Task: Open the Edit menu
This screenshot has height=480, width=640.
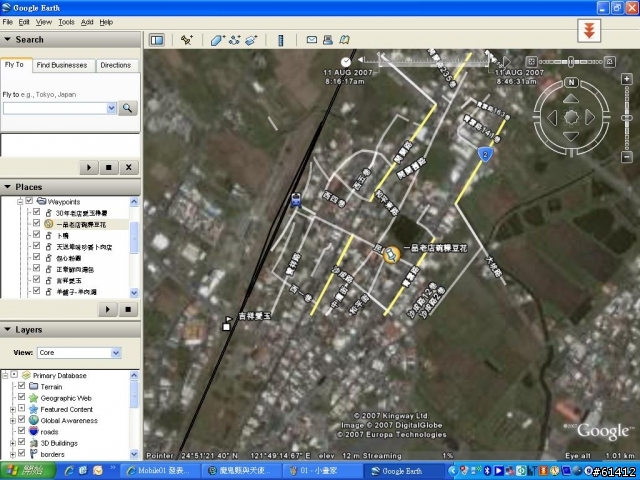Action: (24, 22)
